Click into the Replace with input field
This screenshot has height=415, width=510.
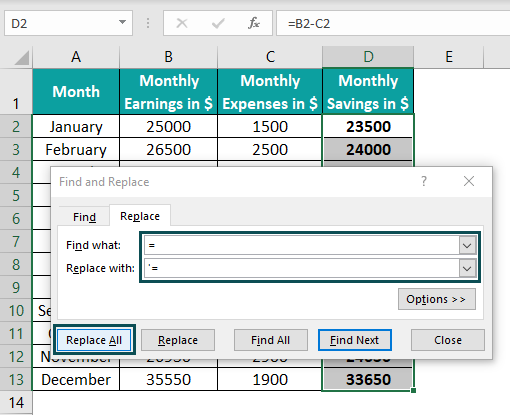301,268
